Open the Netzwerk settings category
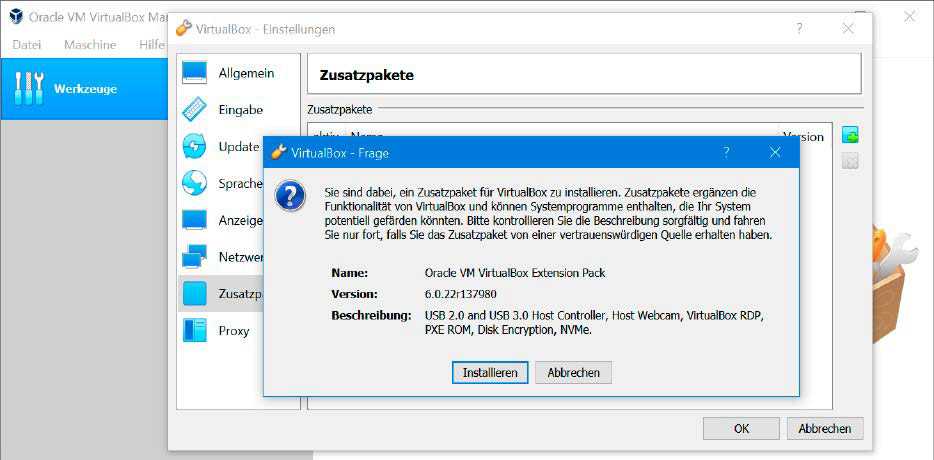Screen dimensions: 934x460 (x=222, y=257)
